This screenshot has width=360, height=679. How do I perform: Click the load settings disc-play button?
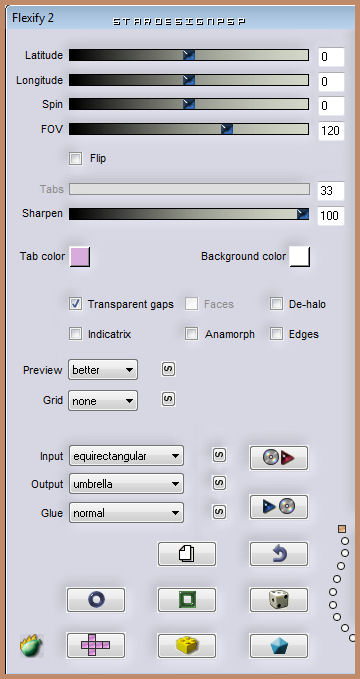pyautogui.click(x=279, y=458)
